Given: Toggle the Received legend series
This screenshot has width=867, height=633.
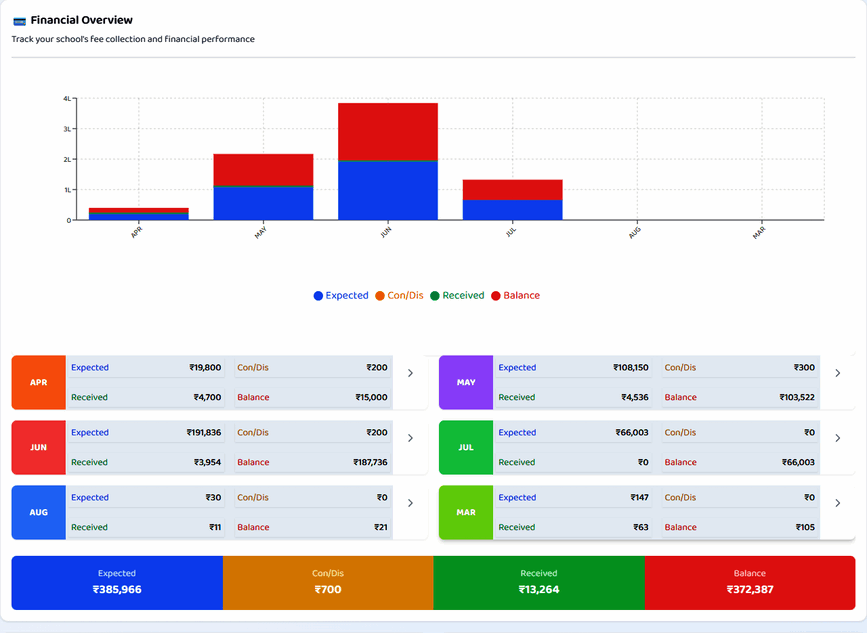Looking at the screenshot, I should point(457,296).
